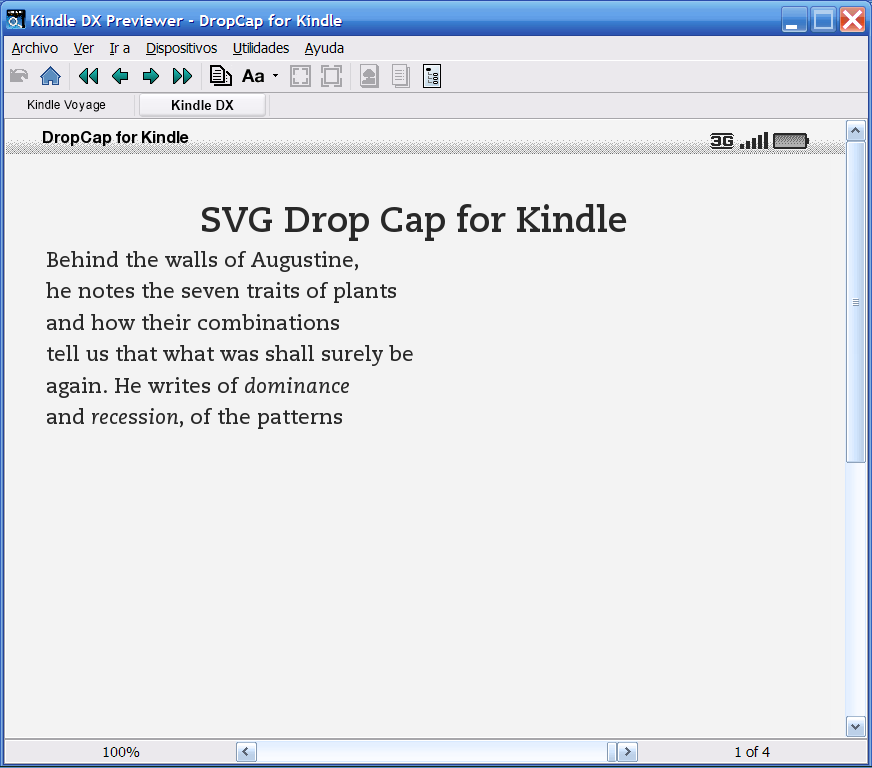Screen dimensions: 872x768
Task: Click the vertical scrollbar down arrow
Action: (855, 726)
